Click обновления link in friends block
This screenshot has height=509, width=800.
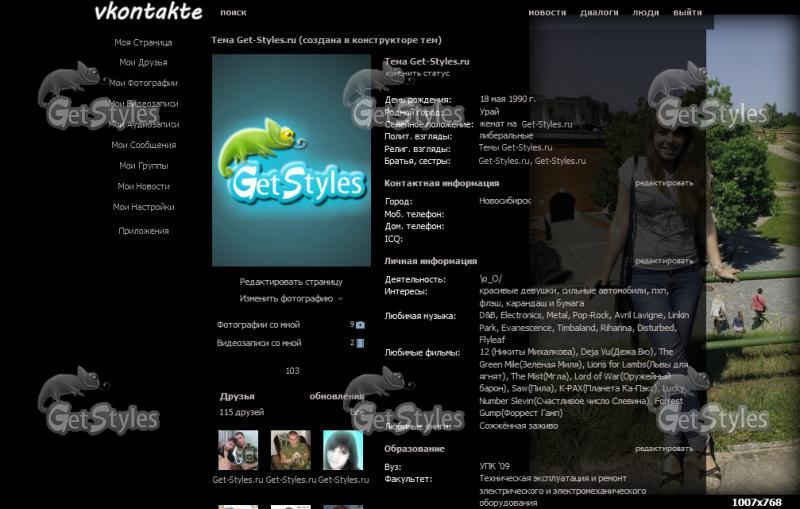[x=337, y=396]
